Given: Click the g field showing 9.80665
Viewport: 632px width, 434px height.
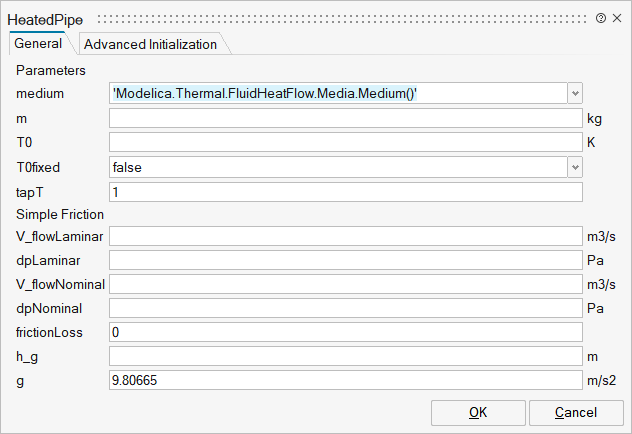Looking at the screenshot, I should (346, 380).
